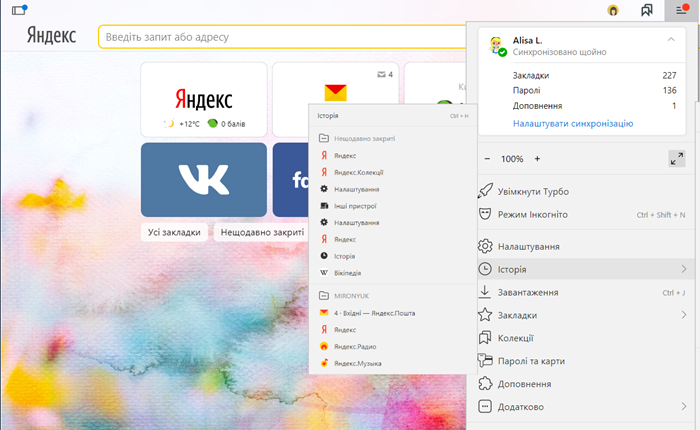
Task: Click the history clock icon in main menu
Action: point(485,269)
